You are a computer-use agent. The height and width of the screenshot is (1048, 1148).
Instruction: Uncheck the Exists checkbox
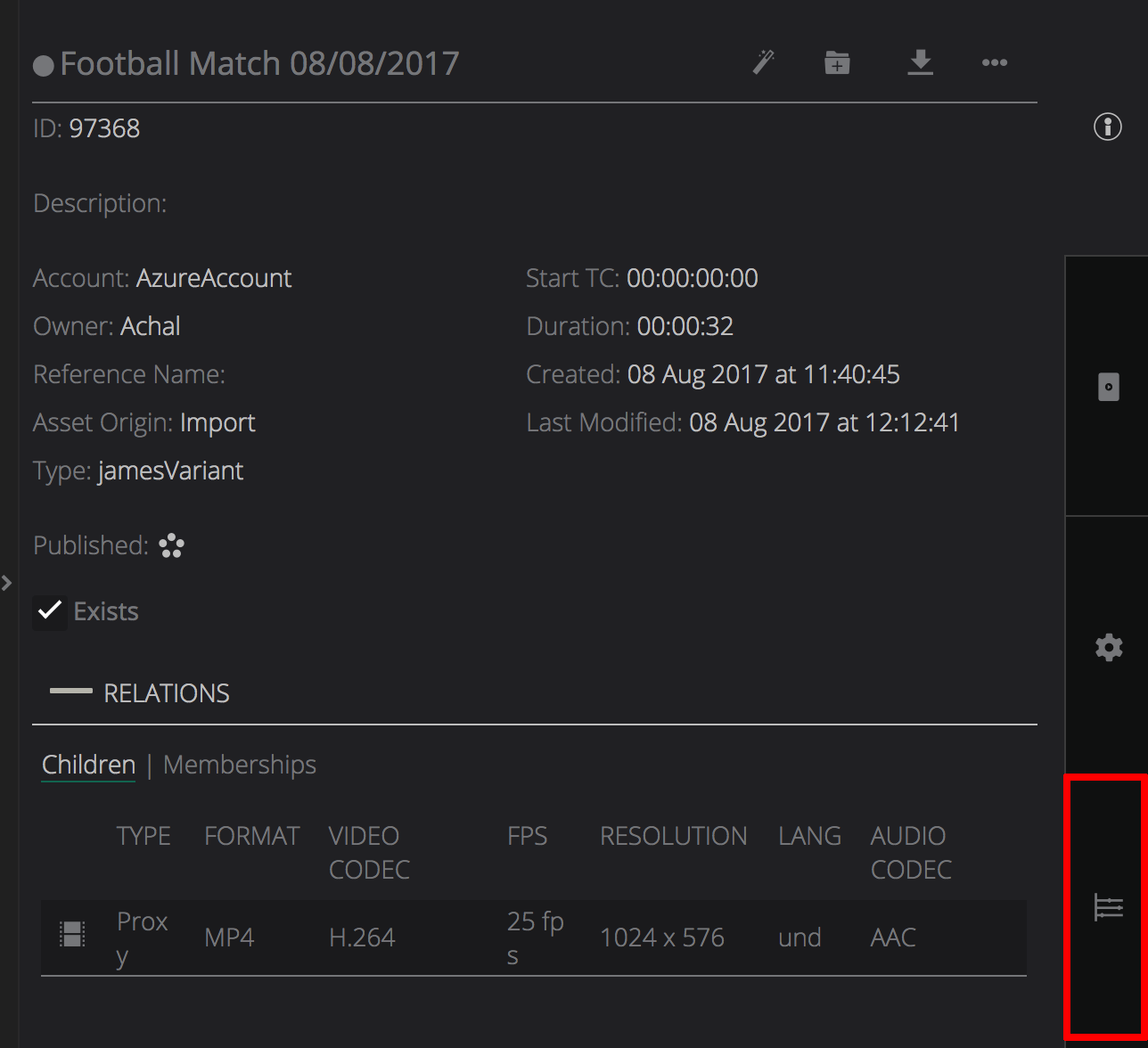49,611
